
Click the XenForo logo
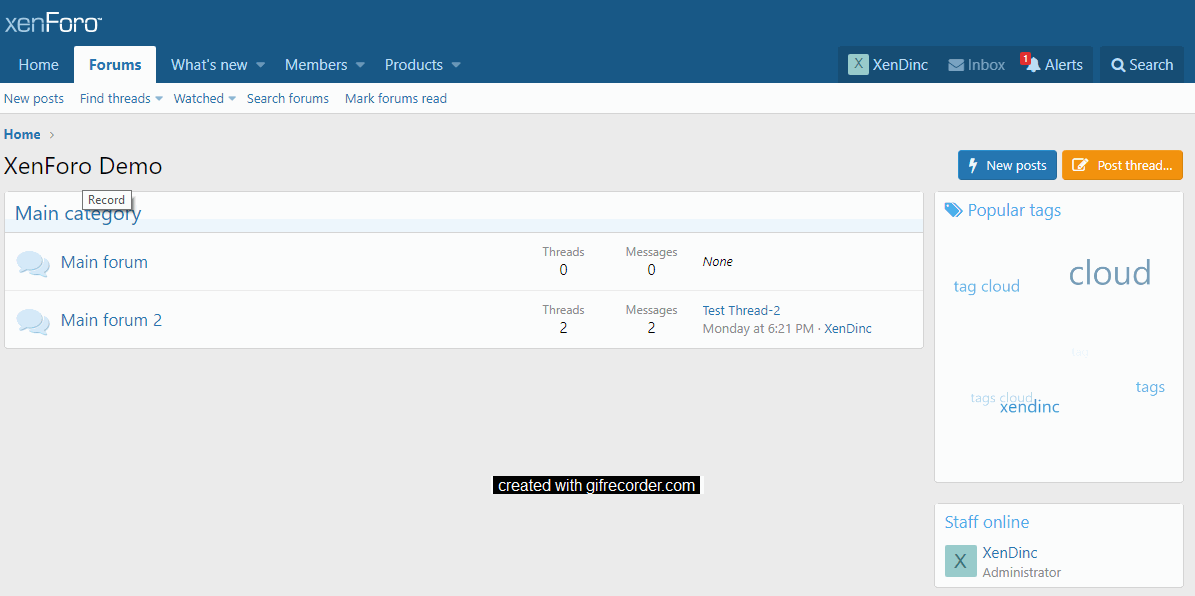pyautogui.click(x=53, y=23)
